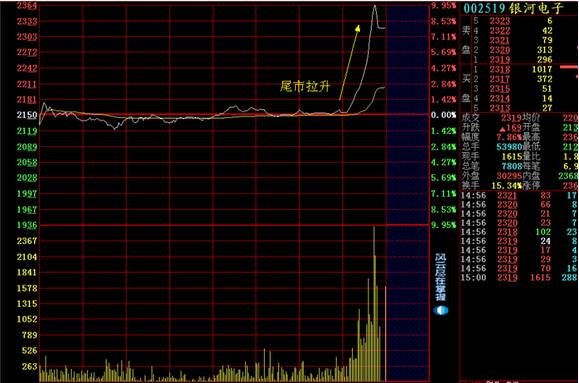
Task: Click the 外盘 value 30295
Action: tap(509, 176)
